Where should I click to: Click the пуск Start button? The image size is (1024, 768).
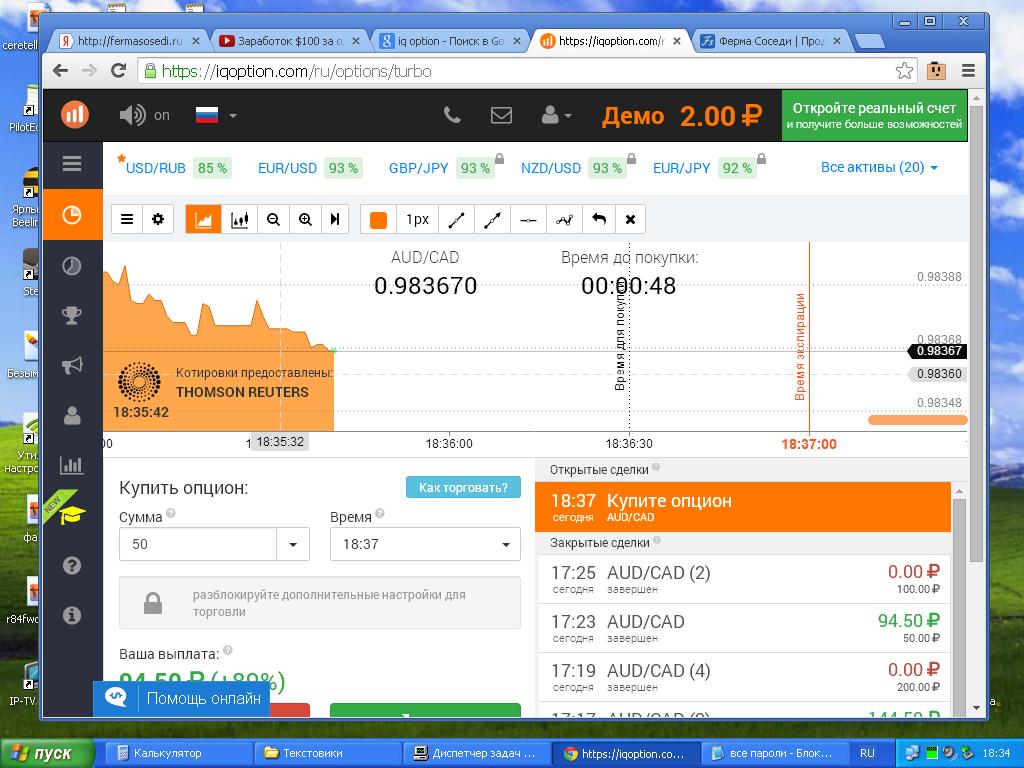point(46,753)
